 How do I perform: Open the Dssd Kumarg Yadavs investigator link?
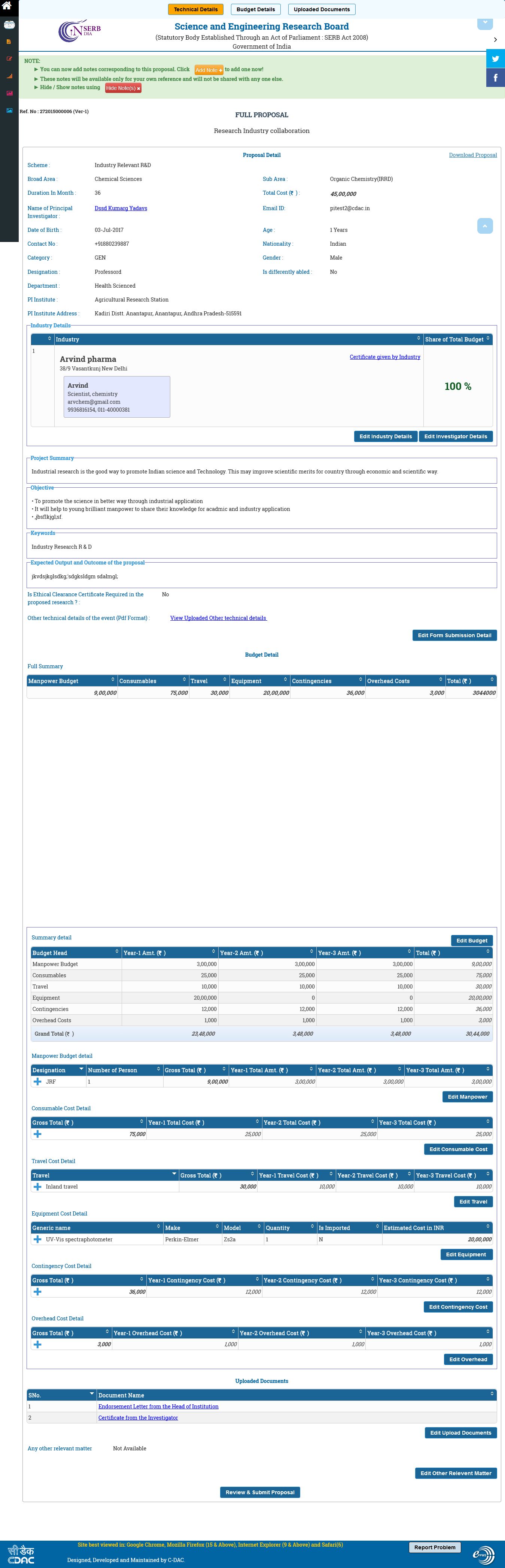pyautogui.click(x=121, y=208)
